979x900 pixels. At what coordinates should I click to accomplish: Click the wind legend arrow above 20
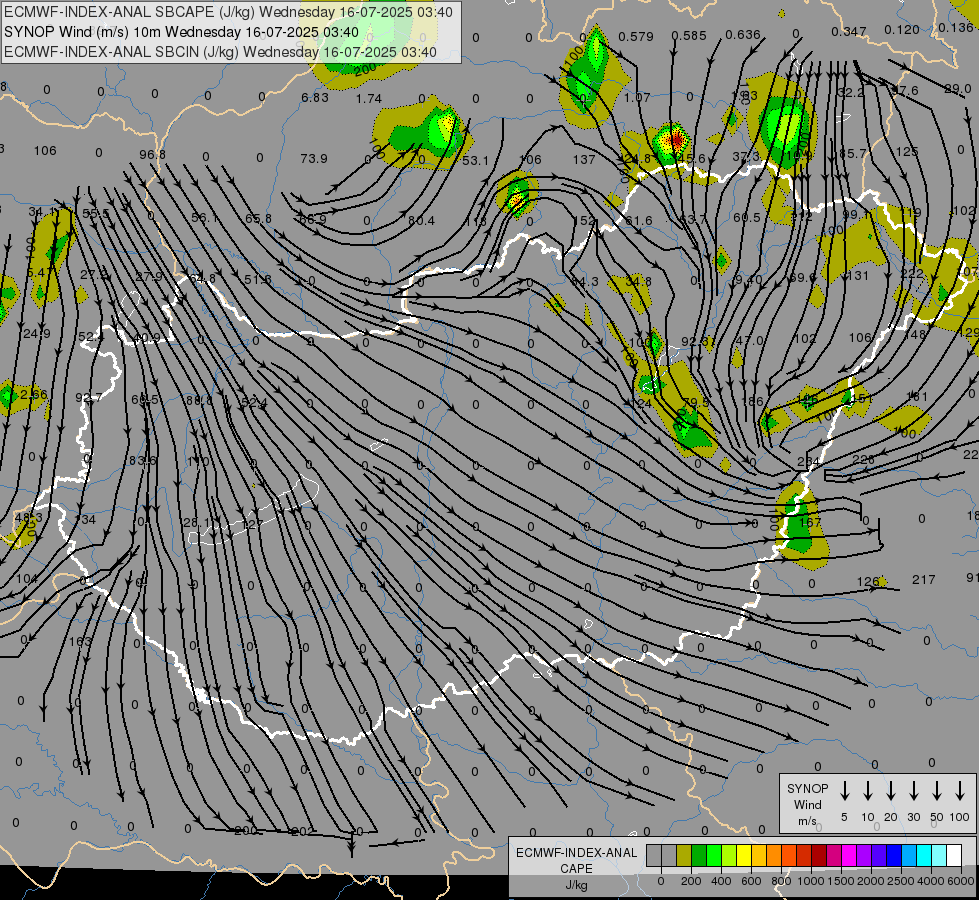[x=891, y=791]
